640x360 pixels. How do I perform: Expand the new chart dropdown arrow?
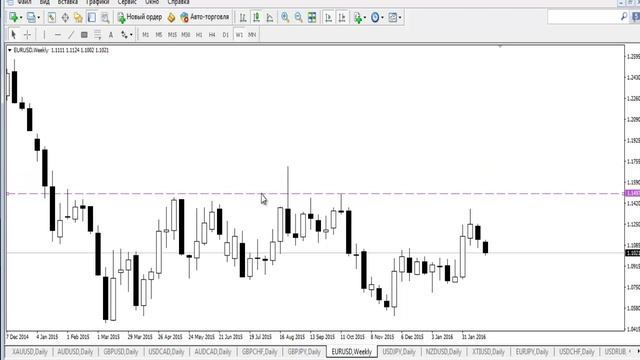click(21, 18)
